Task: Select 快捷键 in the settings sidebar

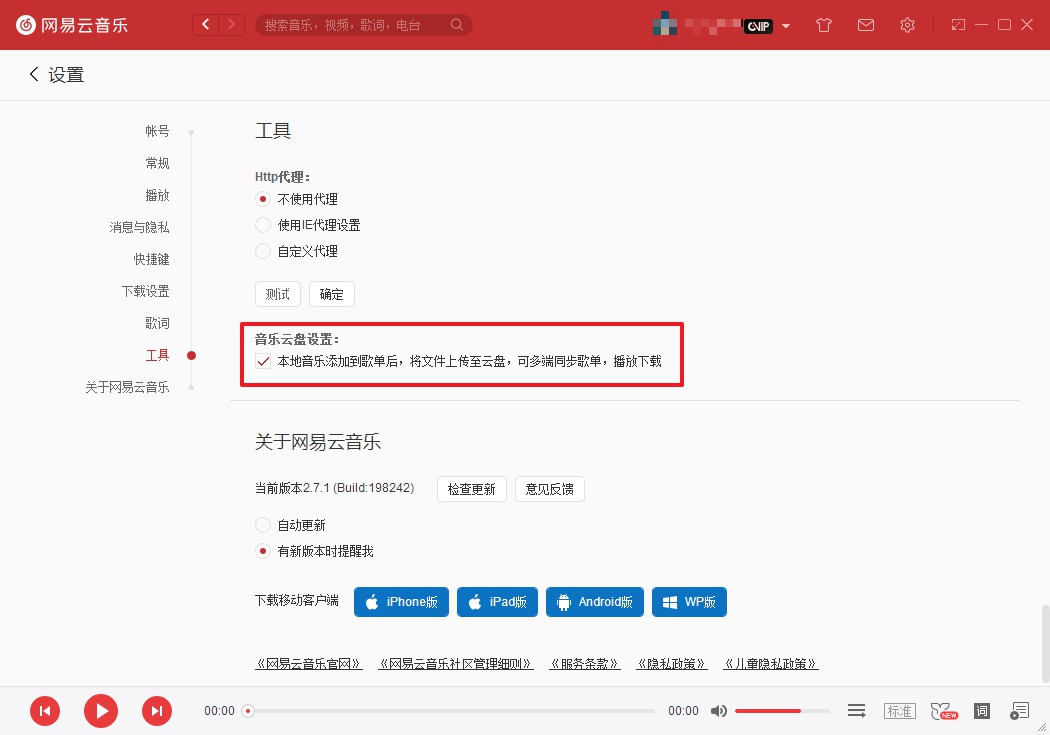Action: coord(151,259)
